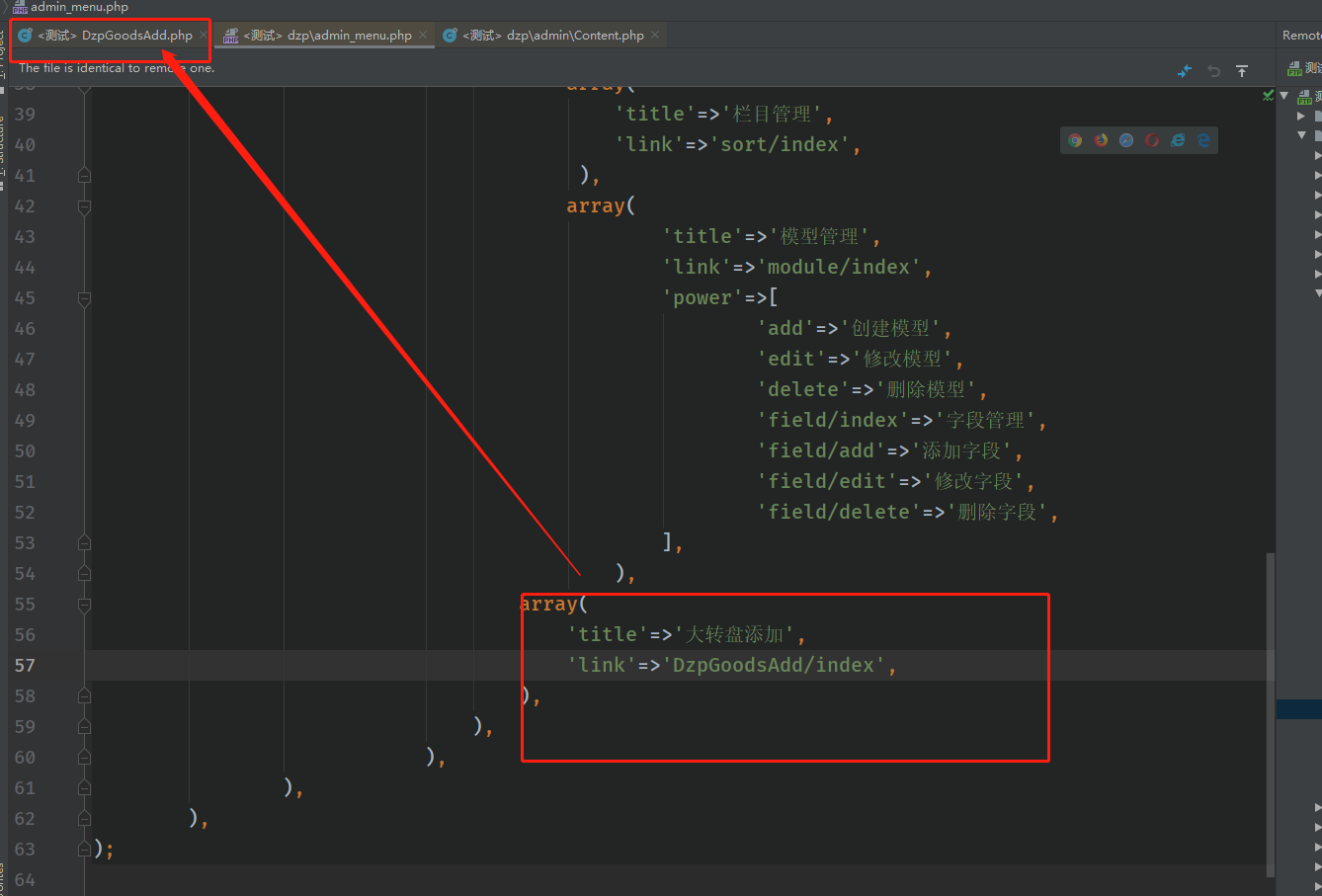Collapse the top FTP server tree node
This screenshot has width=1322, height=896.
(x=1284, y=96)
